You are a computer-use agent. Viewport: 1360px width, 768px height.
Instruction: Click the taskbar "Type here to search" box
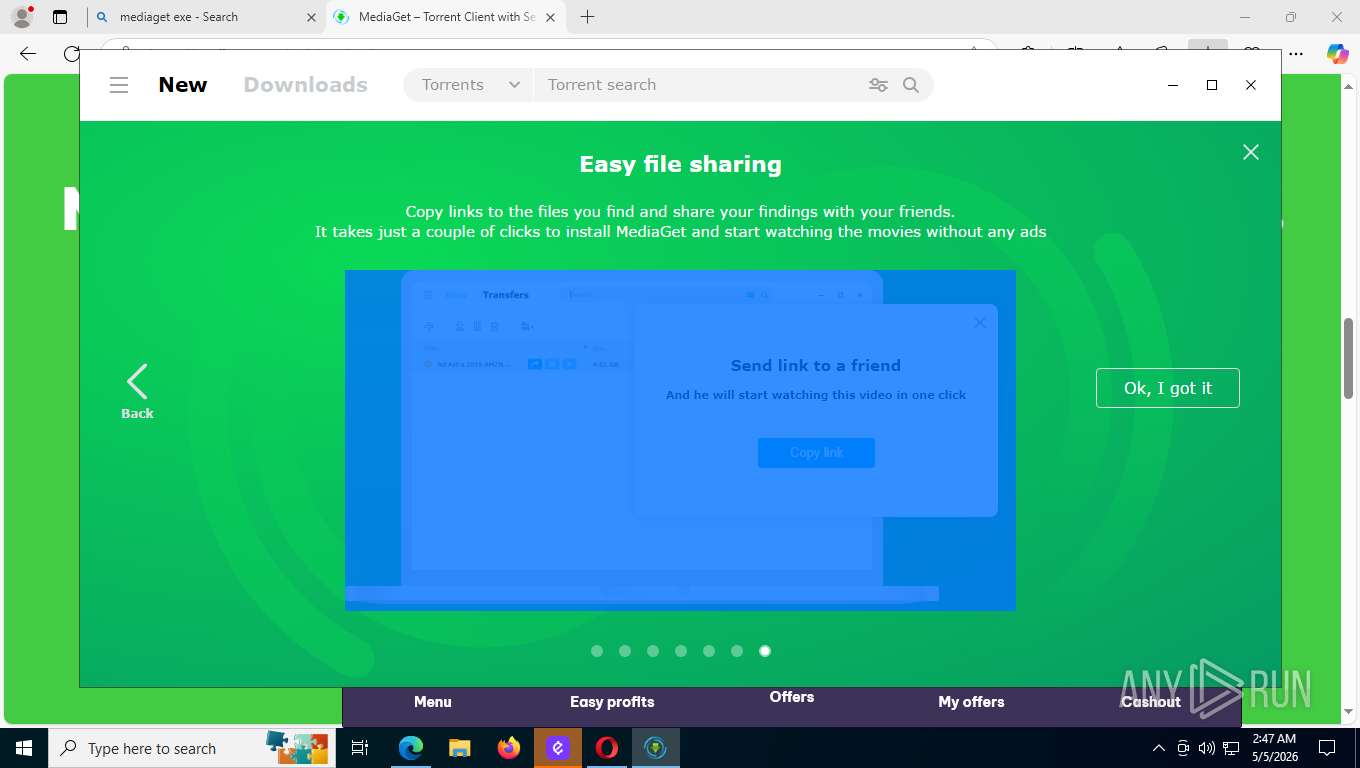click(x=192, y=748)
